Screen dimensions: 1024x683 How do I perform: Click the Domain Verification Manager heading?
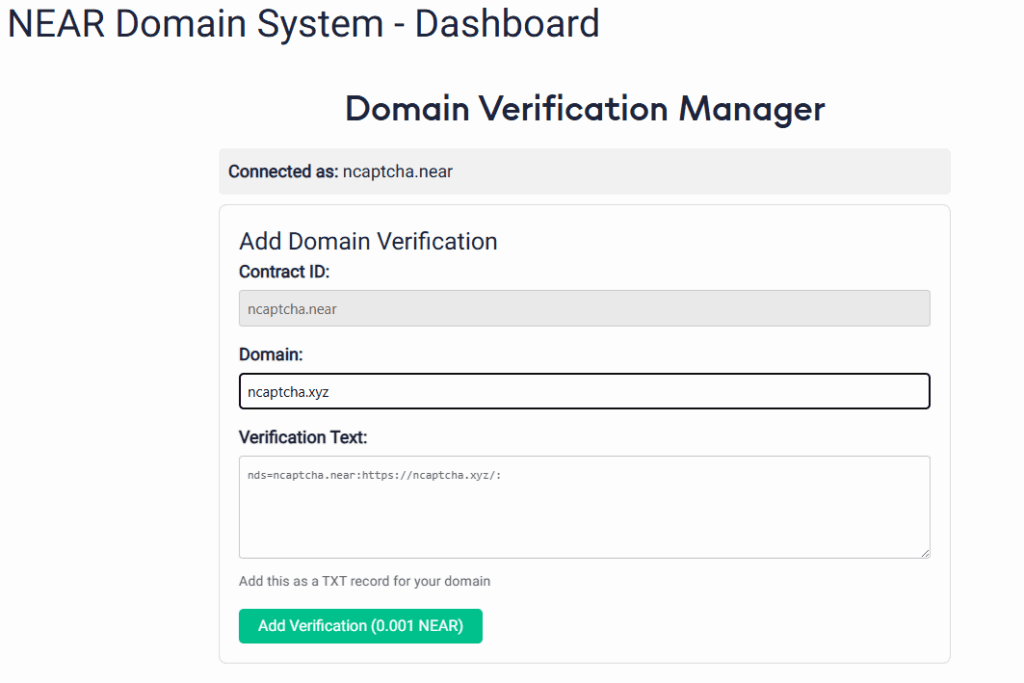tap(584, 109)
